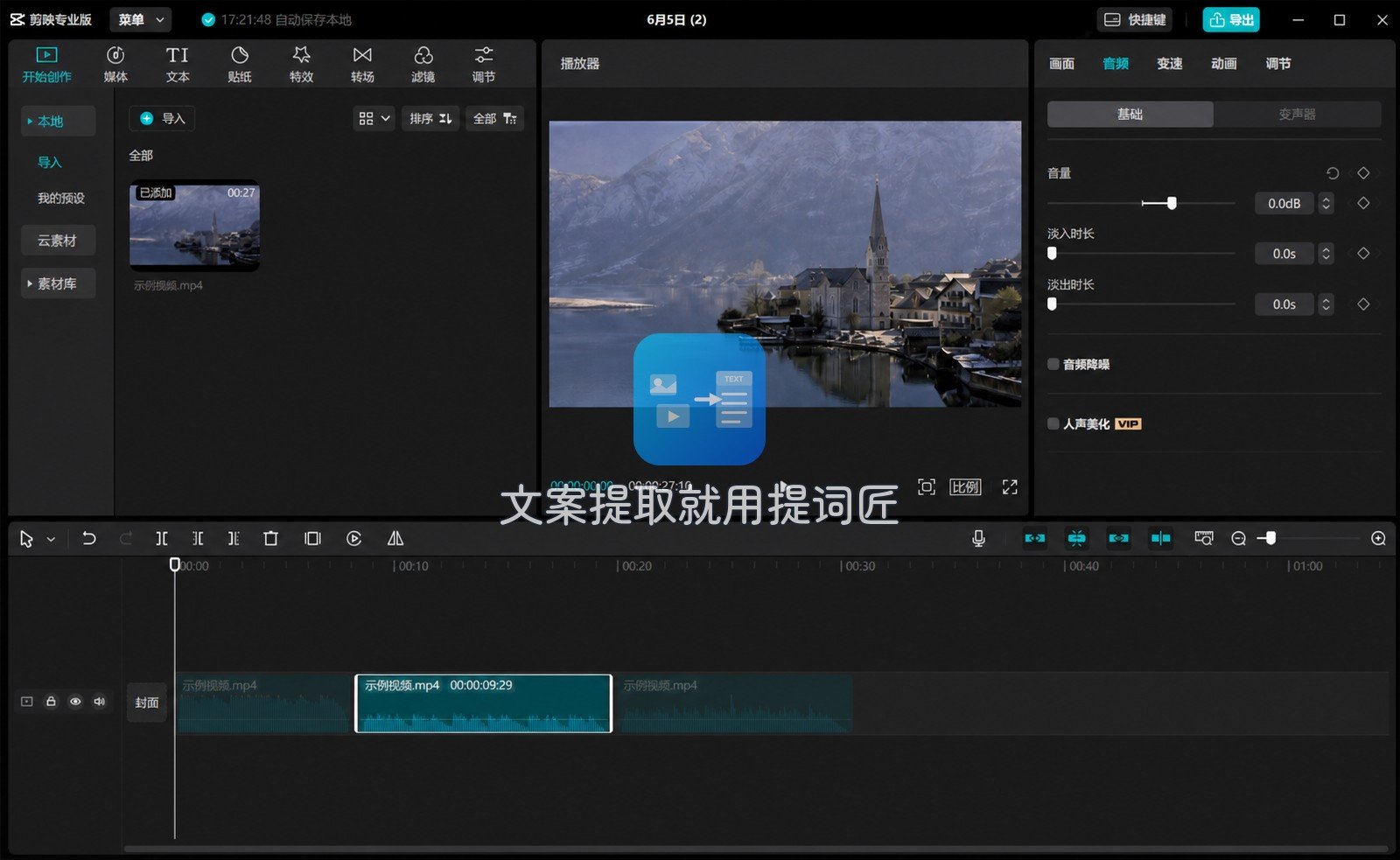This screenshot has width=1400, height=860.
Task: Open the 转场 transitions panel
Action: pos(362,65)
